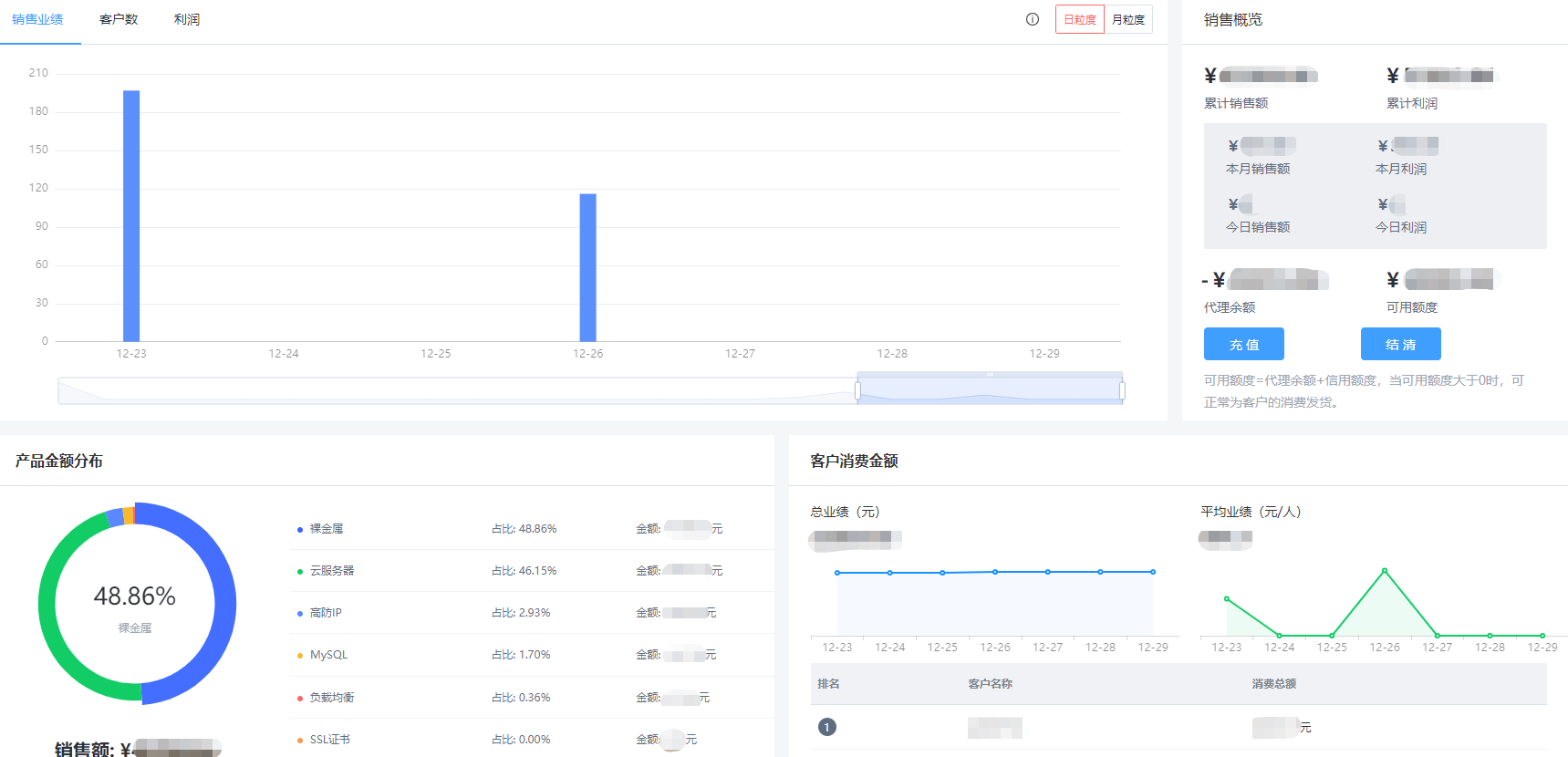Click 云服务器 legend label
This screenshot has height=757, width=1568.
(332, 571)
